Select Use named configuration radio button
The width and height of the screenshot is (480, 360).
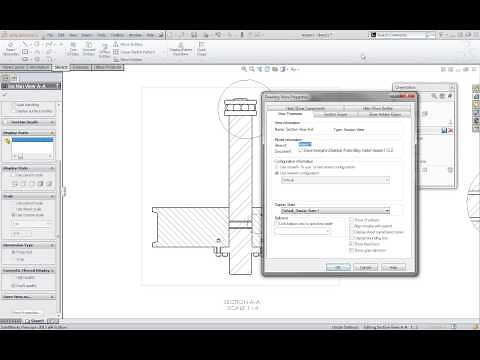point(277,173)
